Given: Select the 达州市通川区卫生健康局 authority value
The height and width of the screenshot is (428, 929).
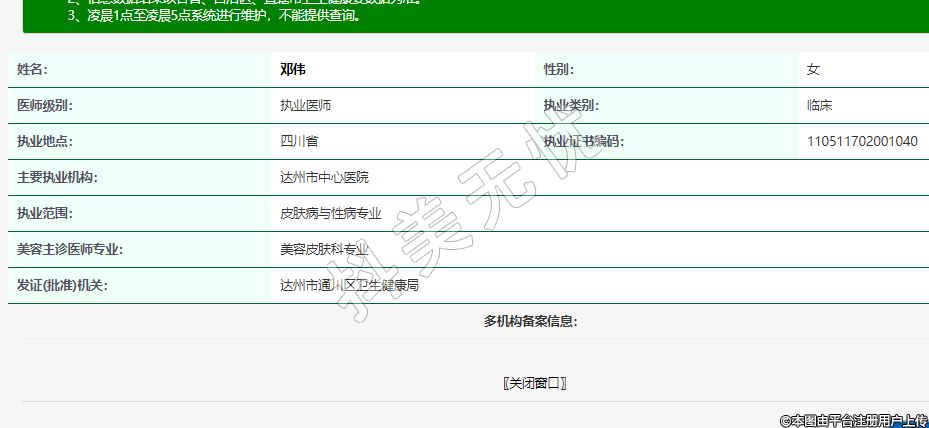Looking at the screenshot, I should click(x=350, y=285).
